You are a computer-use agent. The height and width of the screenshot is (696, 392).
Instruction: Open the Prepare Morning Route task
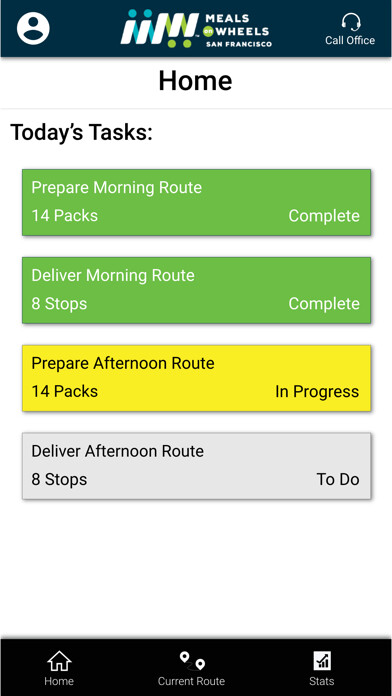(x=196, y=202)
